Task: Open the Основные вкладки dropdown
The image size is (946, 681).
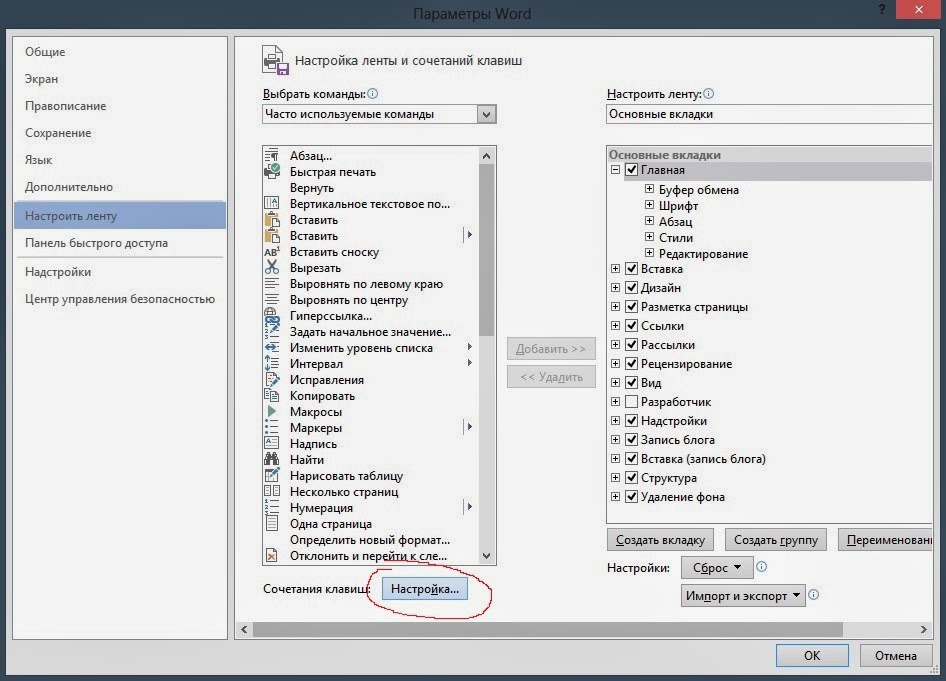Action: tap(769, 114)
